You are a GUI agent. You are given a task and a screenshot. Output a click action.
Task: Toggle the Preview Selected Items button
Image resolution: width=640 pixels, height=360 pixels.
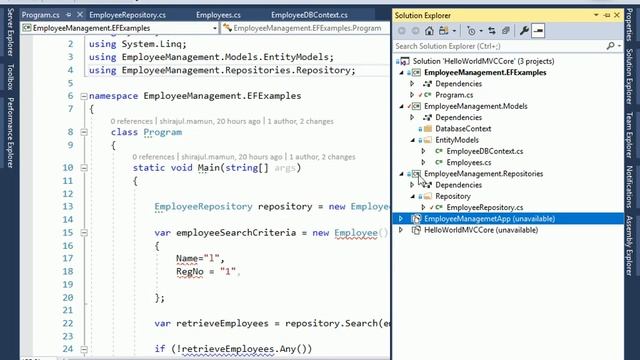[538, 31]
